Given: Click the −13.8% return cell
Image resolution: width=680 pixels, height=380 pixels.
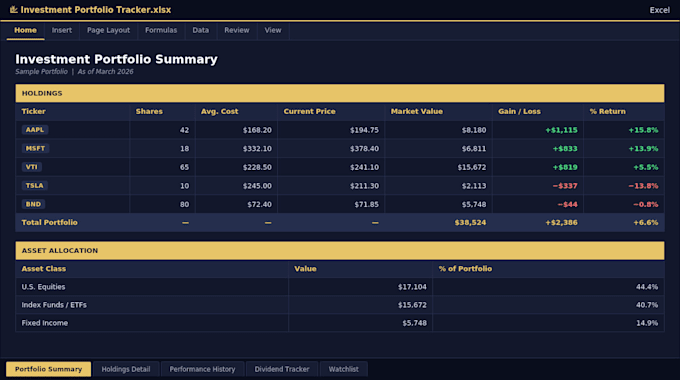Looking at the screenshot, I should (624, 186).
